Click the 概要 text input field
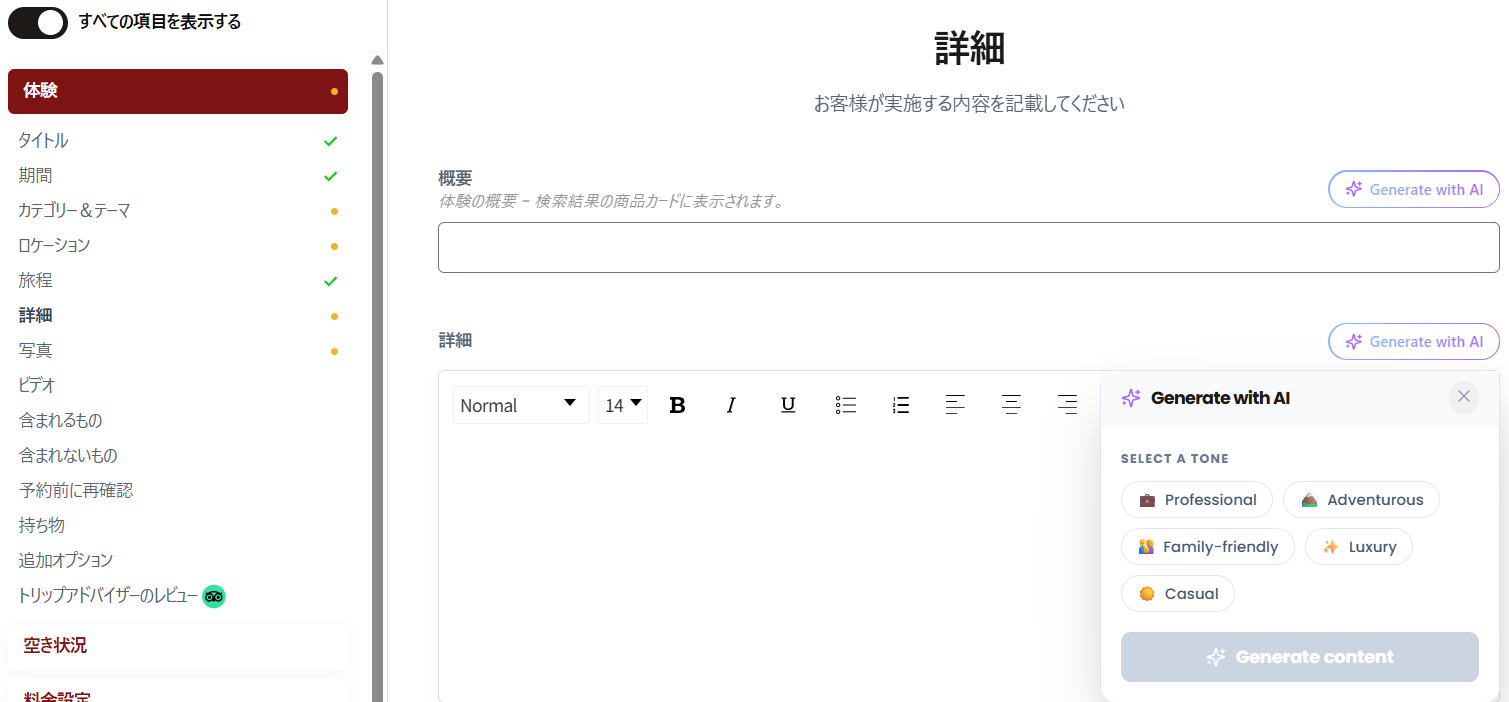 [968, 247]
